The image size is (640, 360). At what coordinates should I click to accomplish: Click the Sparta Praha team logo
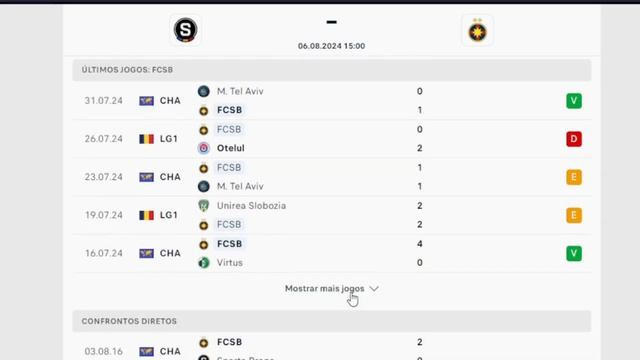coord(185,30)
